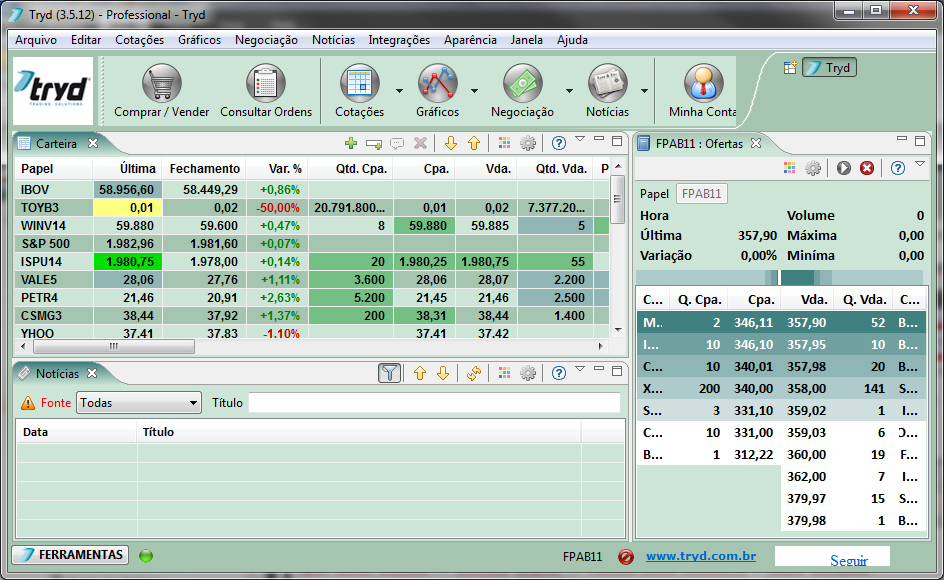Click the Gráficos chart icon in toolbar
The height and width of the screenshot is (580, 944).
point(438,83)
